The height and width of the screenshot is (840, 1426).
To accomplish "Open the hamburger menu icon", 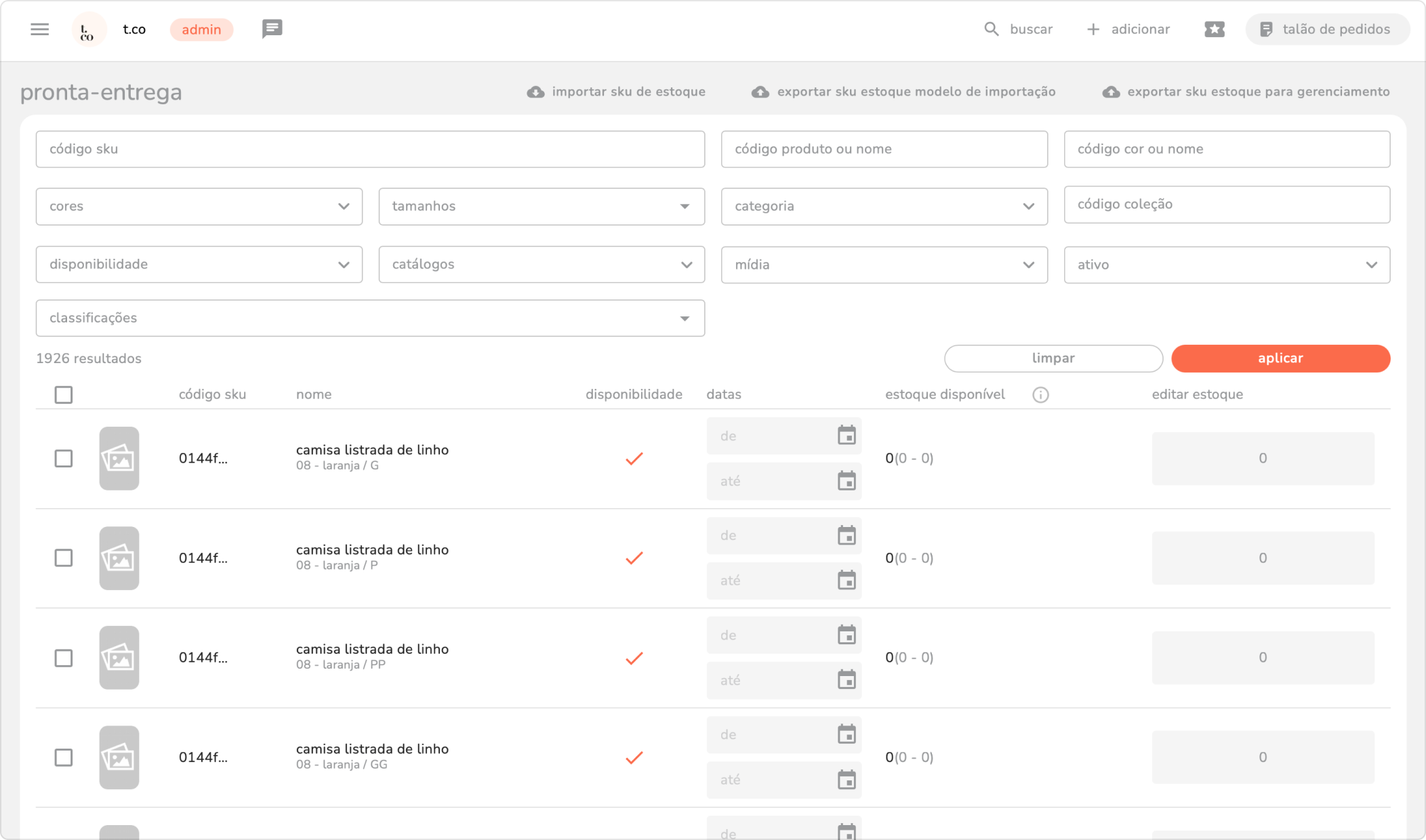I will click(40, 29).
